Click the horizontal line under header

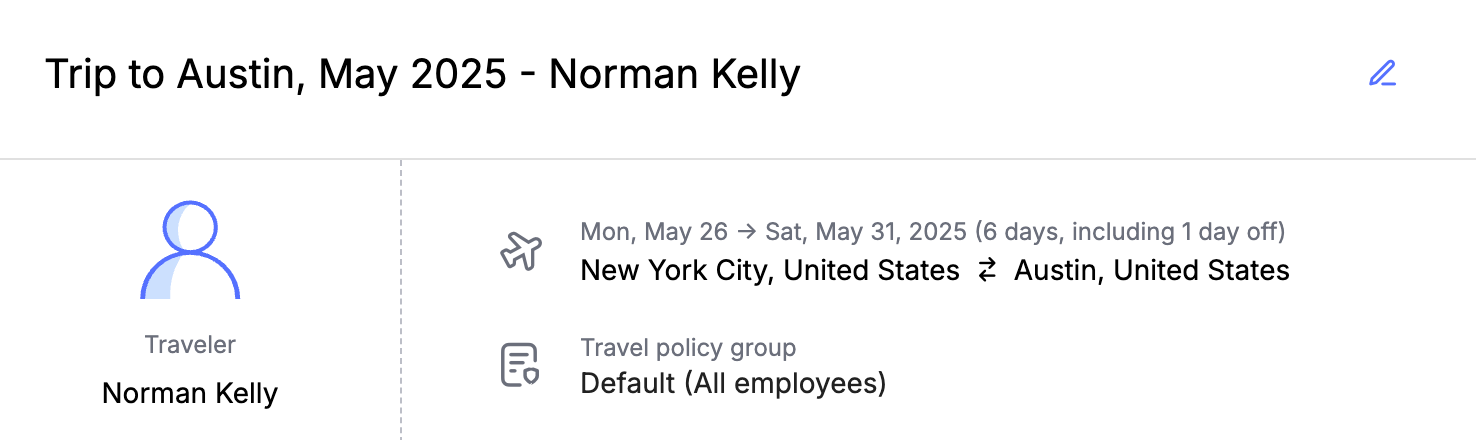click(x=738, y=159)
